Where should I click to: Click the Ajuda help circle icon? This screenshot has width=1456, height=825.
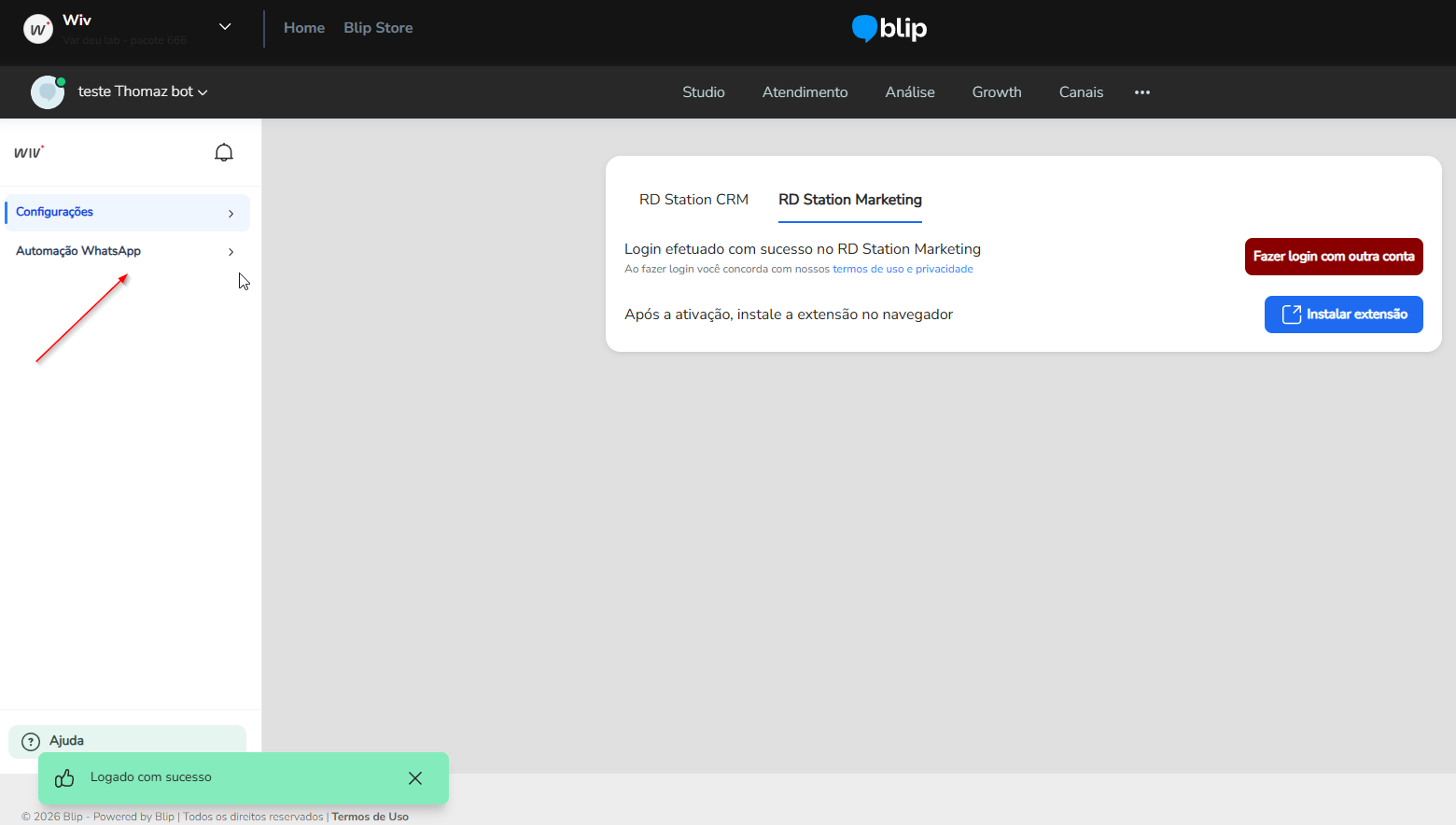31,741
